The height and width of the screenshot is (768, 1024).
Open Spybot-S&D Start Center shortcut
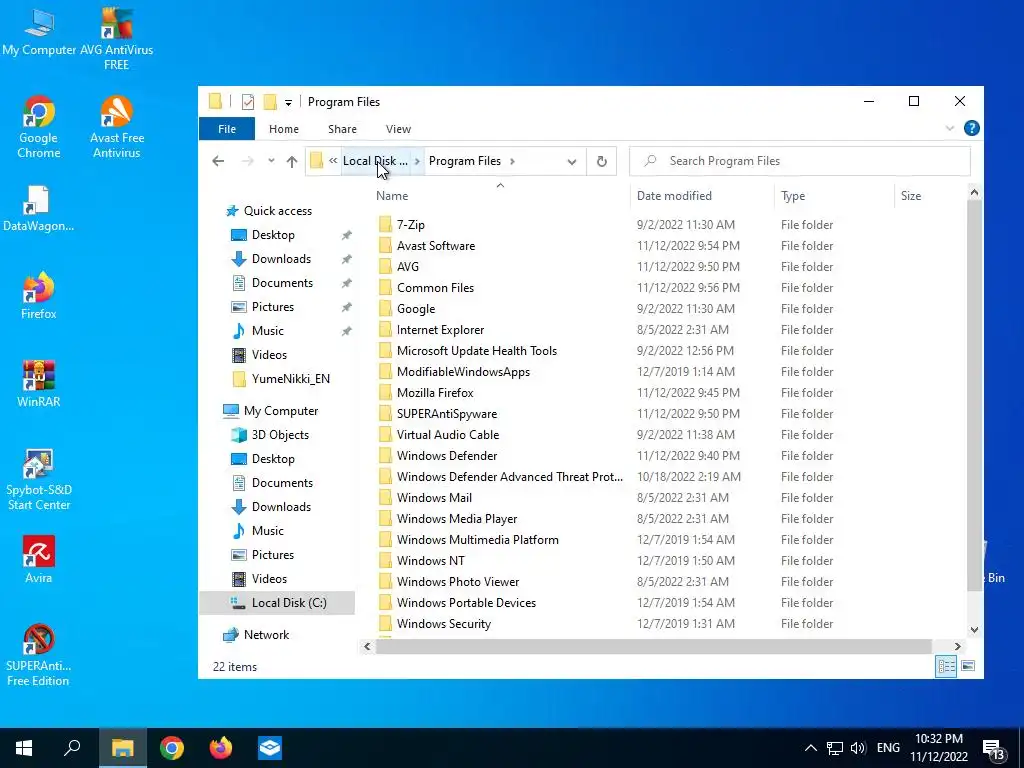coord(39,479)
